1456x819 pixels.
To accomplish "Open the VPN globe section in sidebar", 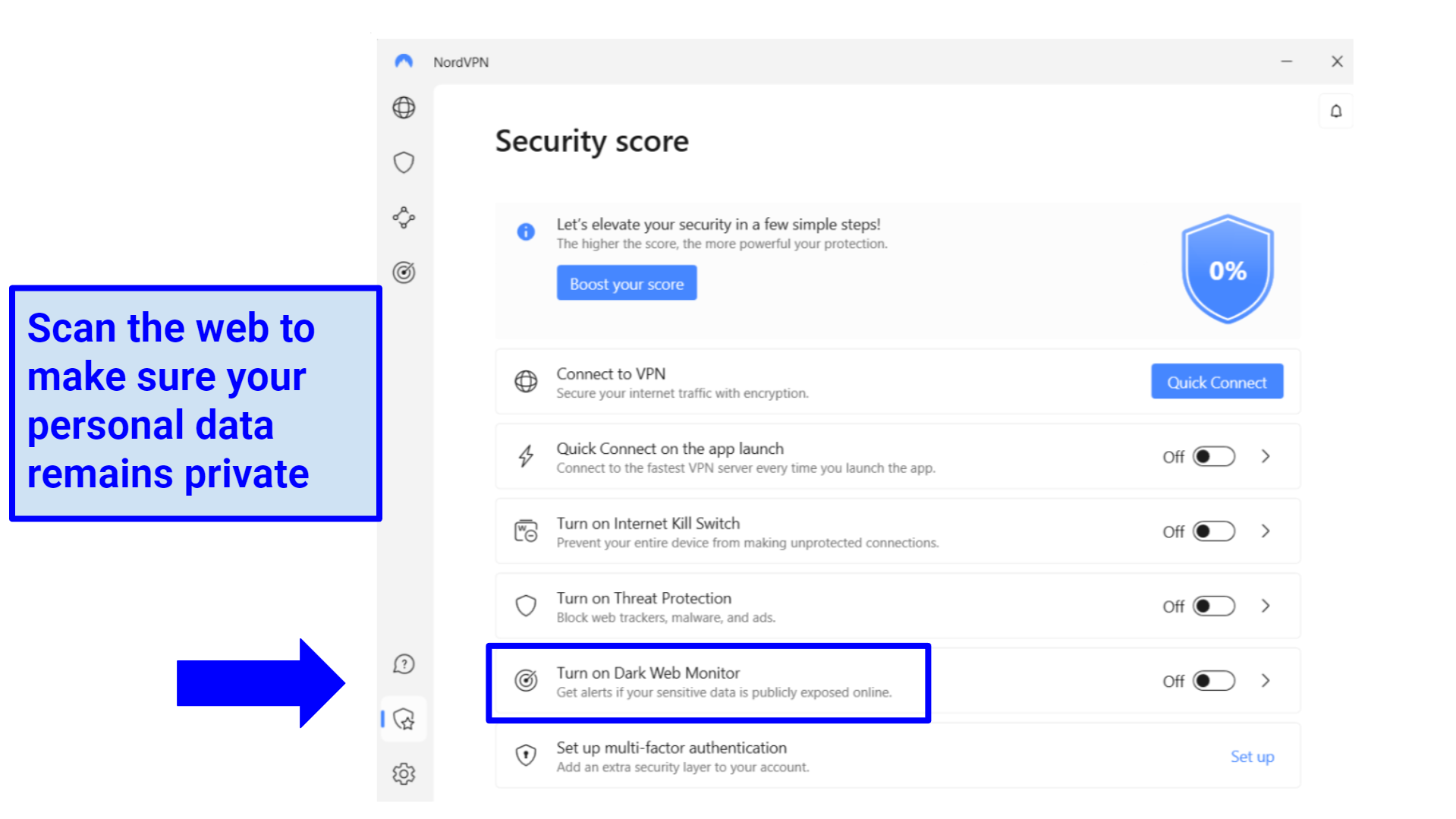I will (404, 108).
